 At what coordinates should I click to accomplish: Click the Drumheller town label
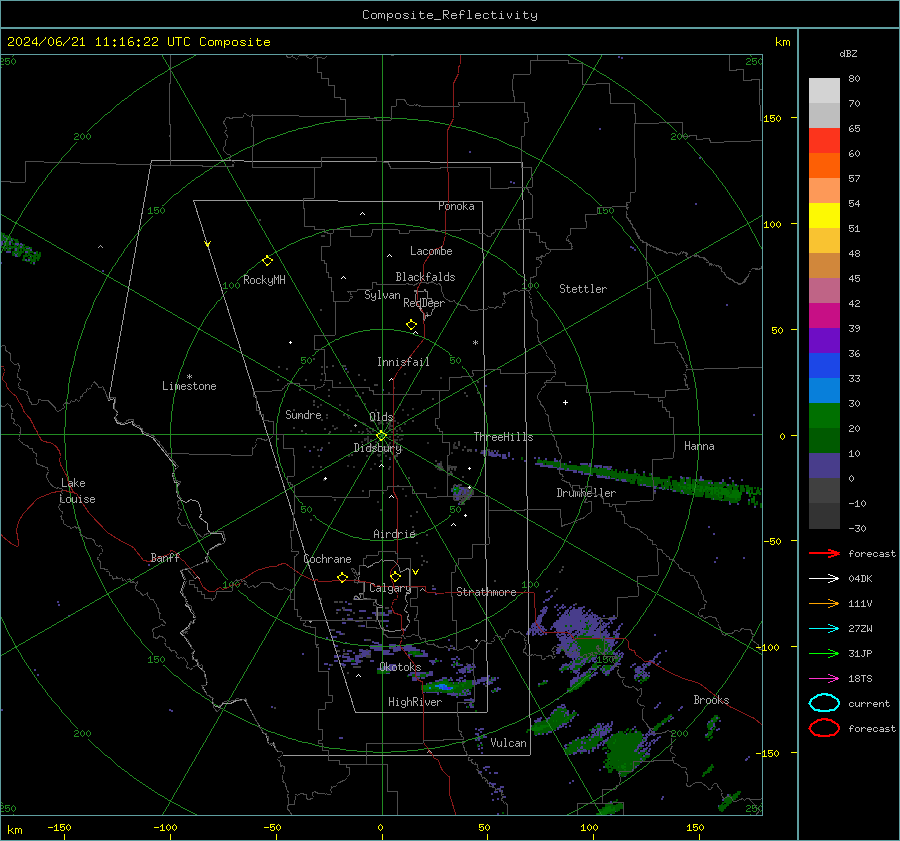586,493
